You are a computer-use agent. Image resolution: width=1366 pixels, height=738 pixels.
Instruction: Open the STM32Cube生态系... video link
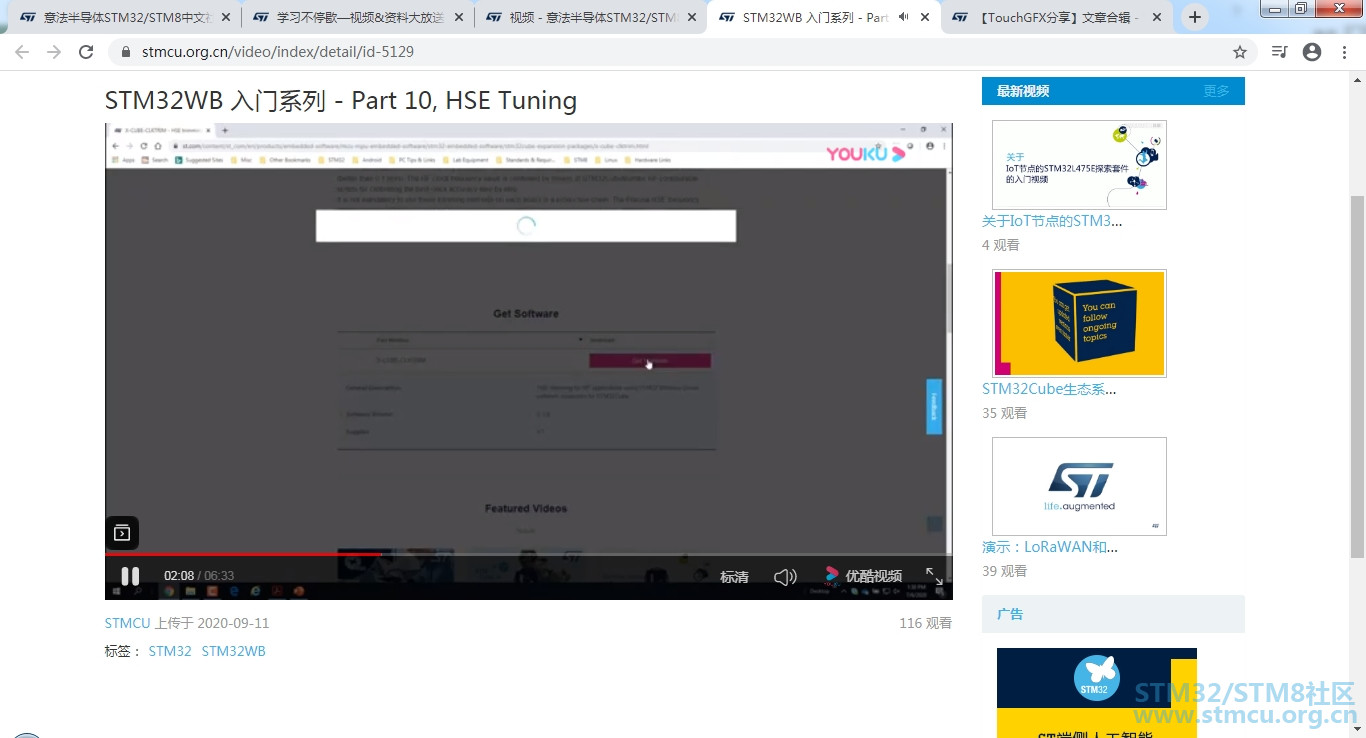tap(1049, 389)
